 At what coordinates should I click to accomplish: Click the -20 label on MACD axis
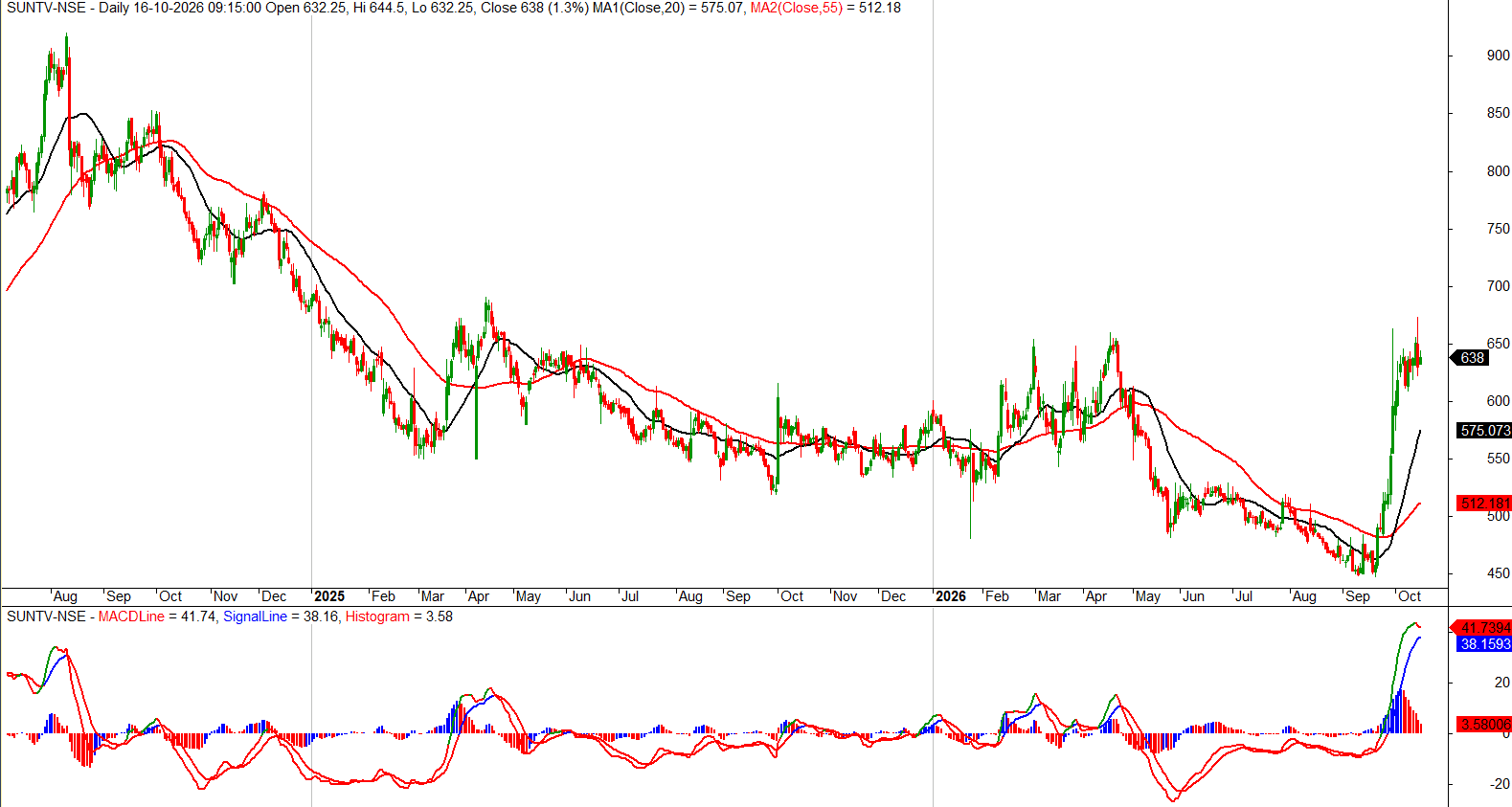click(1500, 783)
